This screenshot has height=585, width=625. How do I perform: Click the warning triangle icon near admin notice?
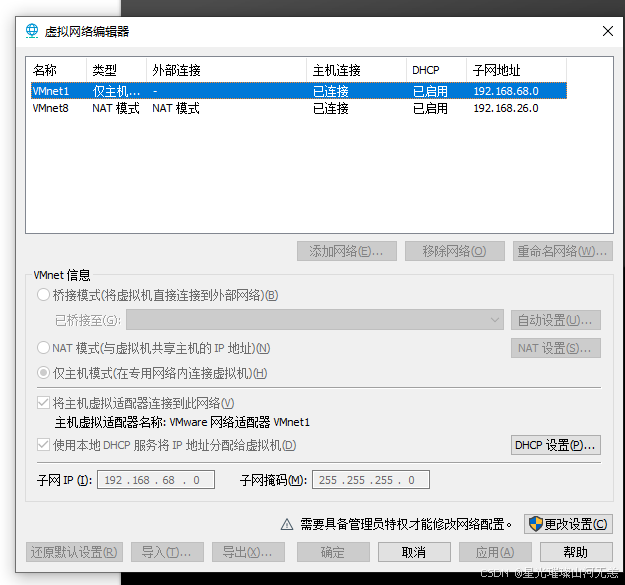pos(287,524)
